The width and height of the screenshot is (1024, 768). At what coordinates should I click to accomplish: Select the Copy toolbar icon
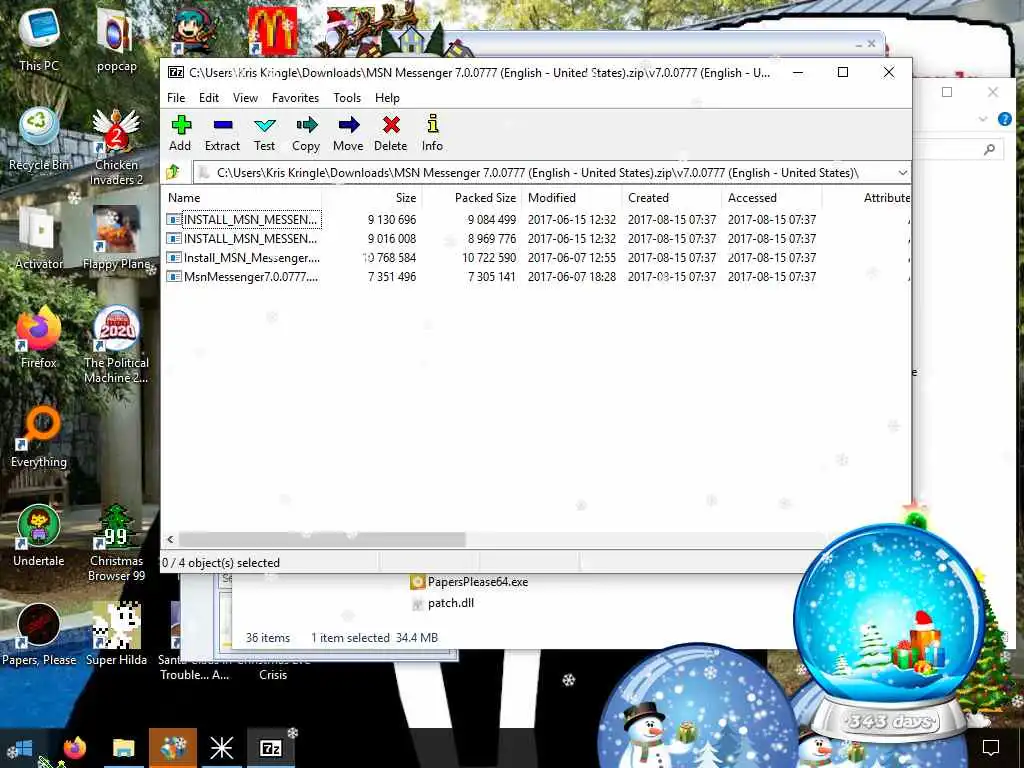tap(306, 133)
